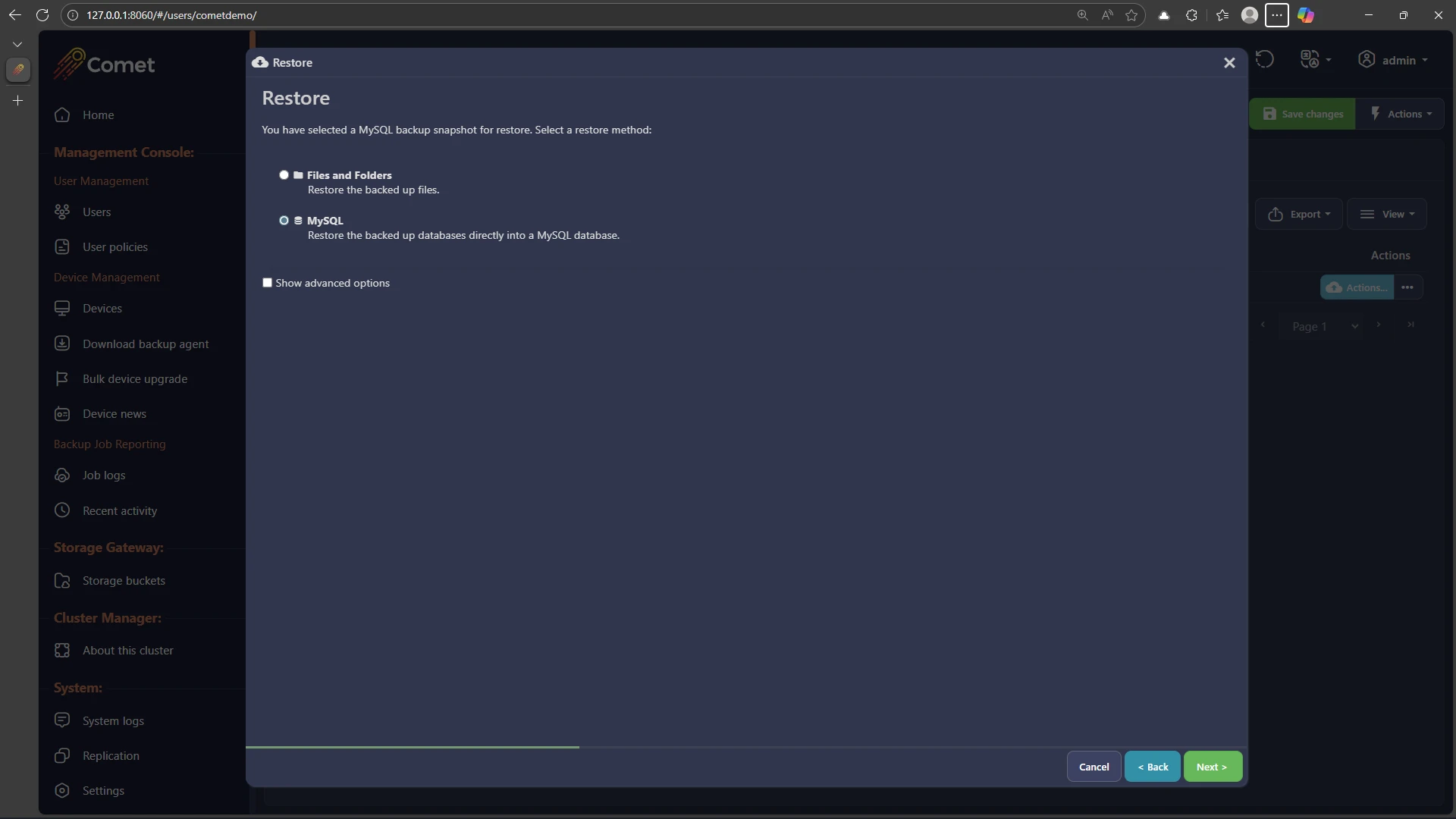Image resolution: width=1456 pixels, height=819 pixels.
Task: Click the Users group icon
Action: pyautogui.click(x=62, y=212)
